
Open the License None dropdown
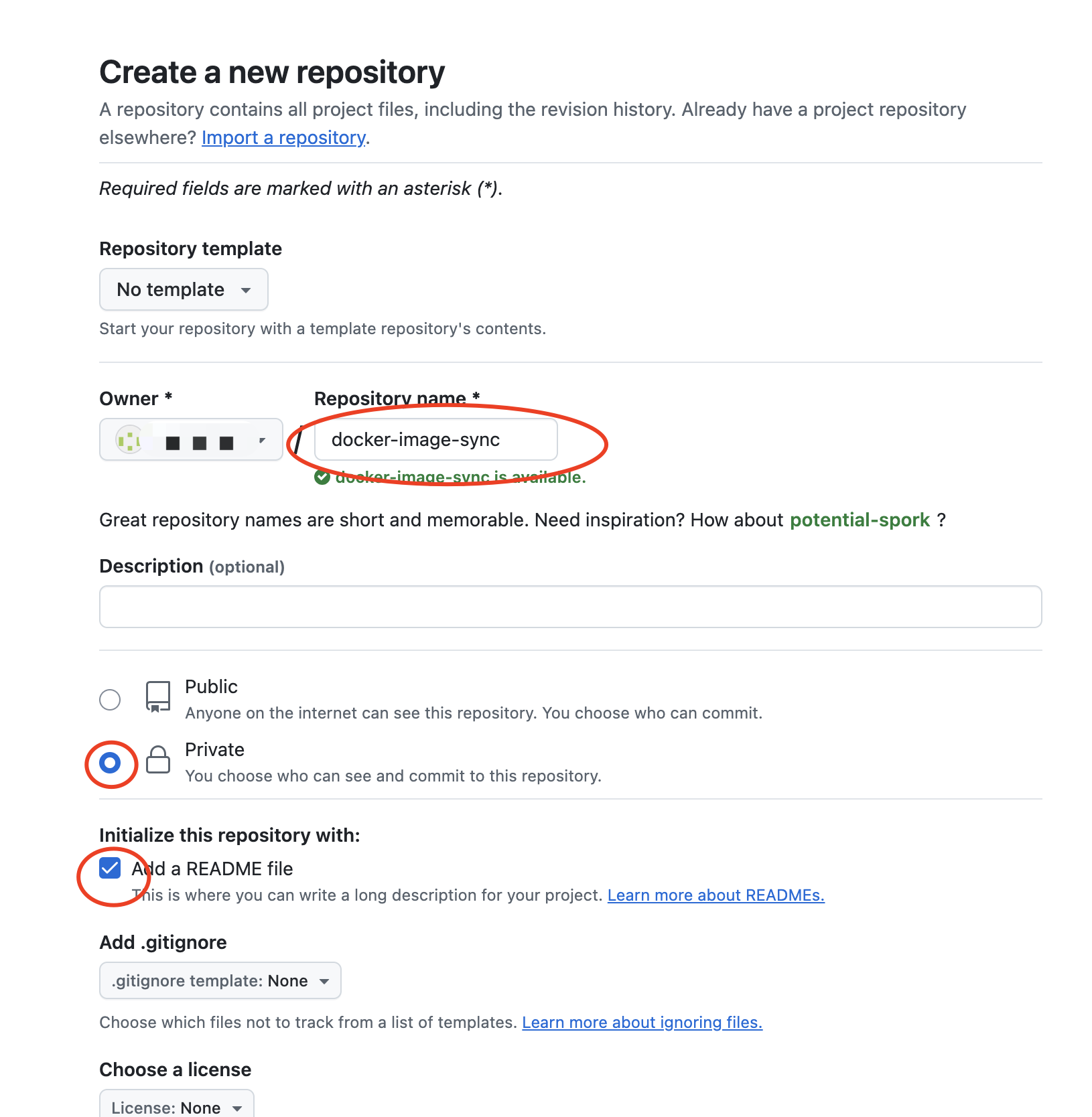176,1107
